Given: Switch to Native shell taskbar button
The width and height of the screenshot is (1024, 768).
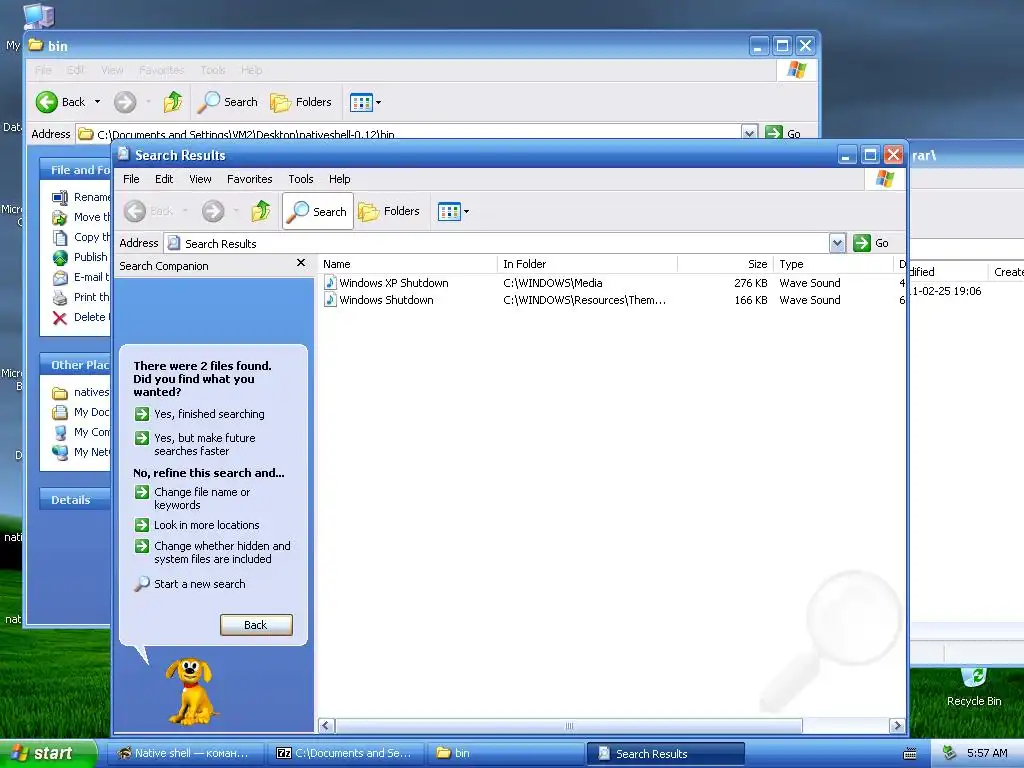Looking at the screenshot, I should pos(184,753).
